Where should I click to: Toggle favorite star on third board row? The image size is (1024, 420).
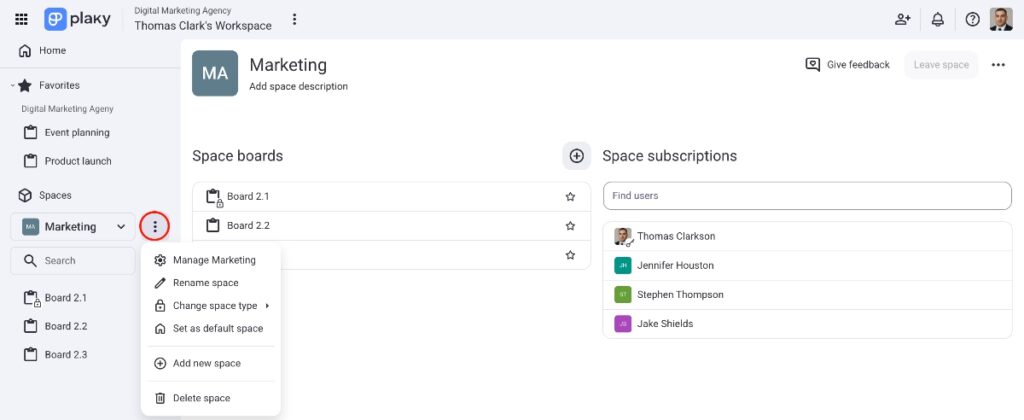[570, 255]
